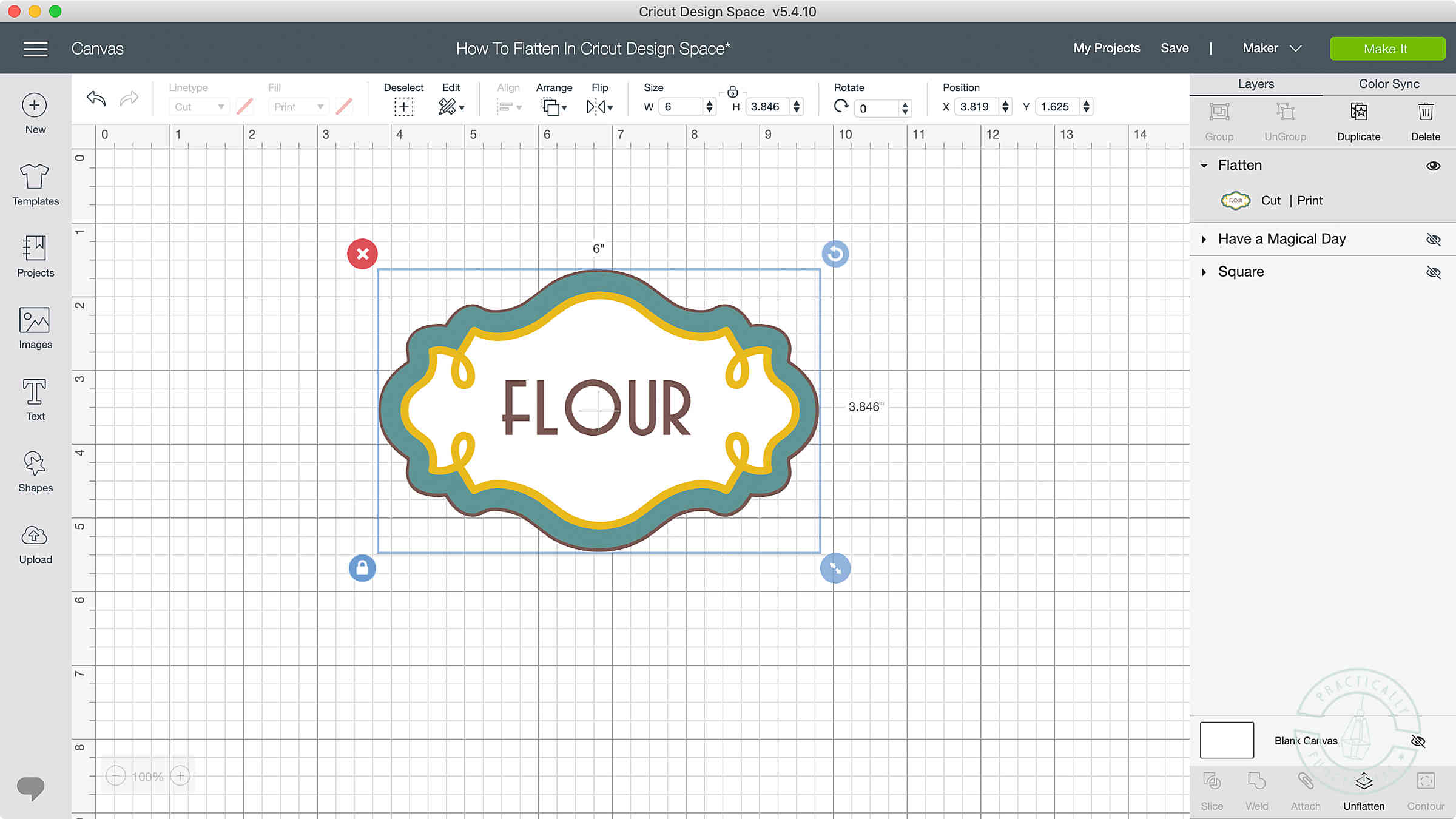Show the Square layer
The width and height of the screenshot is (1456, 819).
1433,272
